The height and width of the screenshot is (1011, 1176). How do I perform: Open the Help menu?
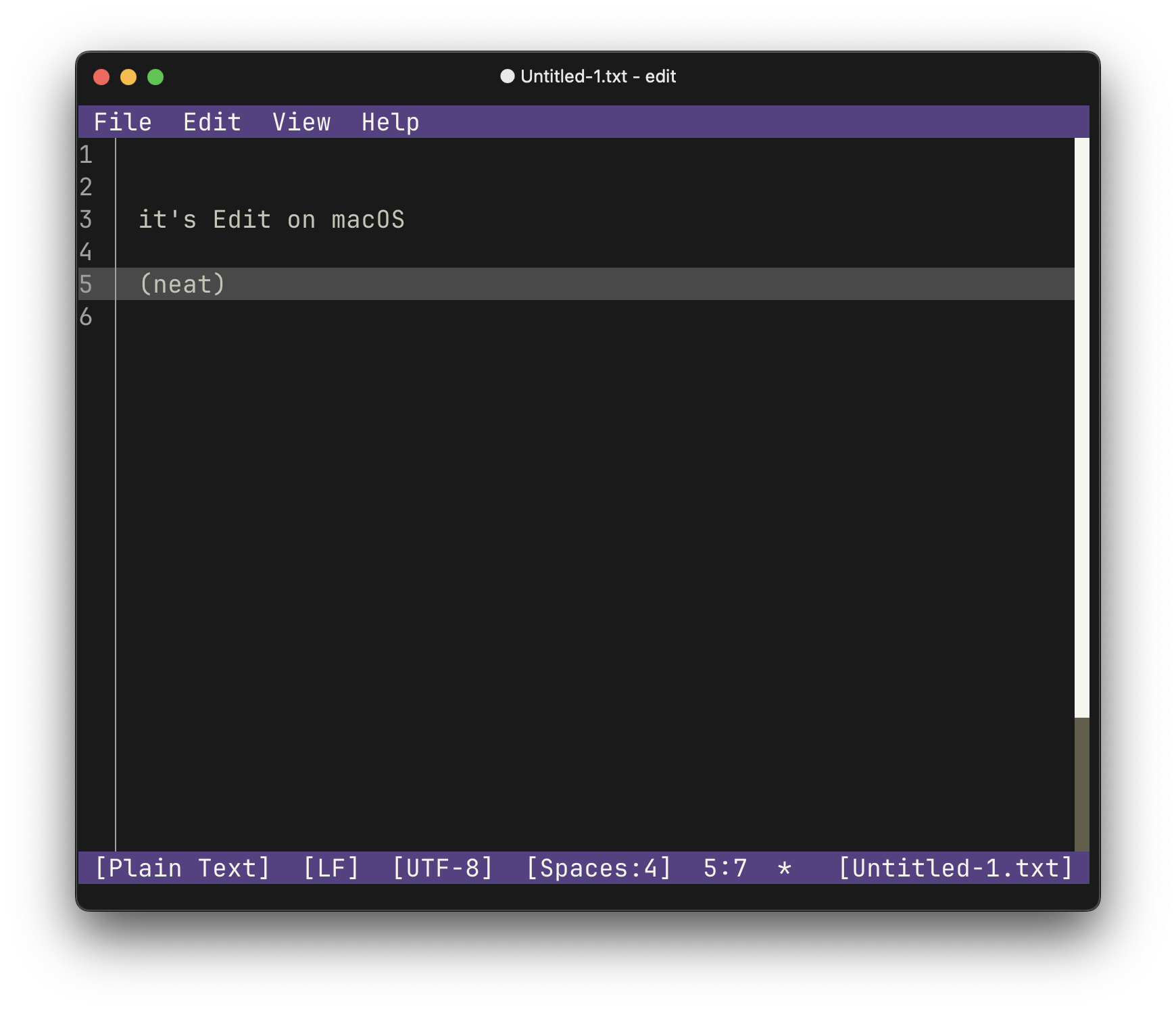click(x=390, y=122)
